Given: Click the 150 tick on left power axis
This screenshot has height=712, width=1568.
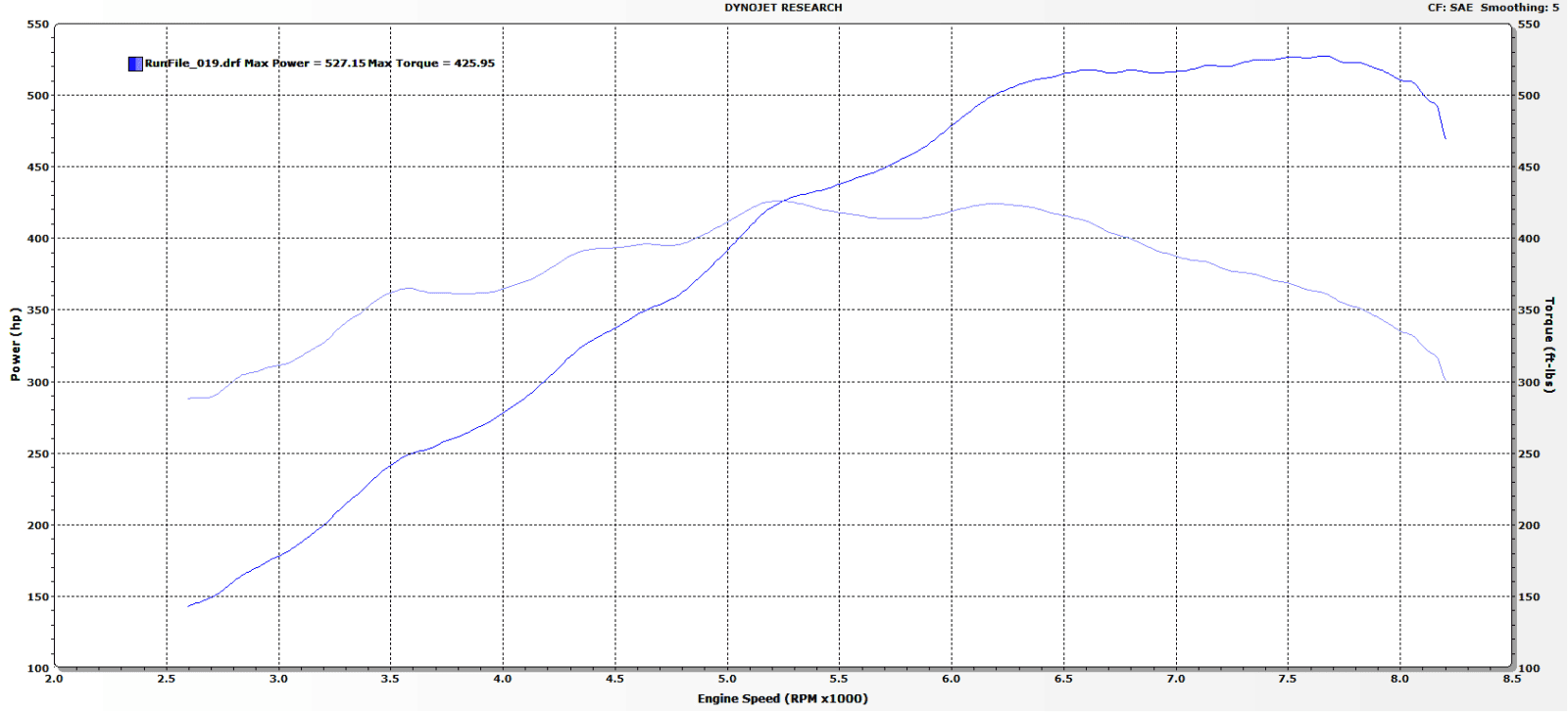Looking at the screenshot, I should coord(38,596).
